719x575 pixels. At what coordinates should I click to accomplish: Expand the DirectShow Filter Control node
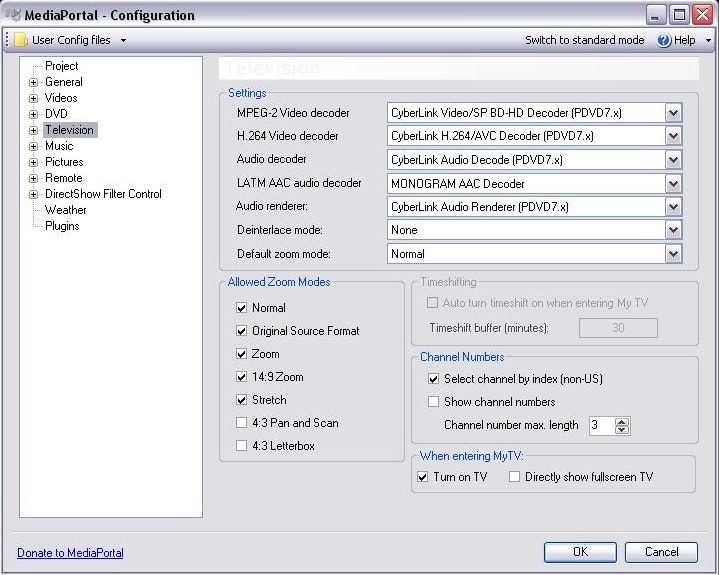33,194
